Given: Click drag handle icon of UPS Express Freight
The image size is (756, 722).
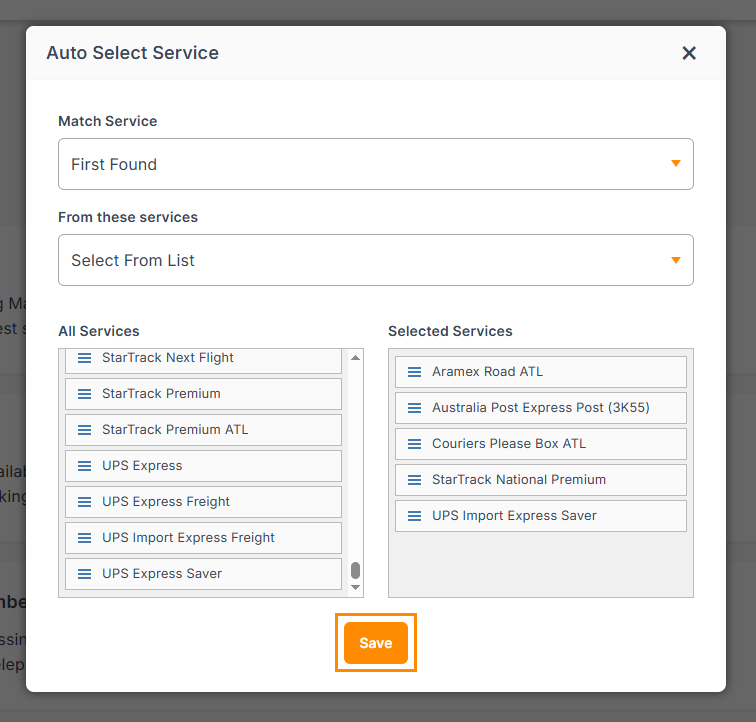Looking at the screenshot, I should [x=85, y=502].
